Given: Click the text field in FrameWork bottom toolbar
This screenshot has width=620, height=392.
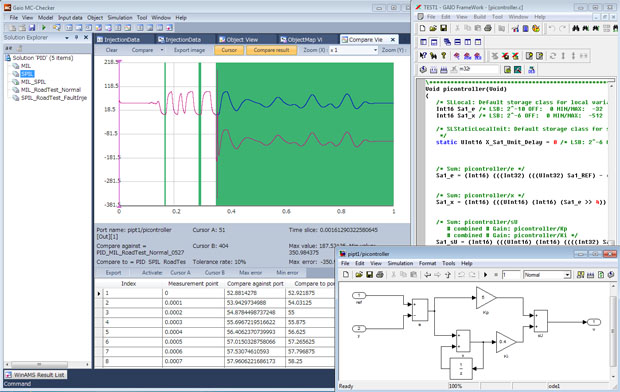Looking at the screenshot, I should click(x=478, y=70).
